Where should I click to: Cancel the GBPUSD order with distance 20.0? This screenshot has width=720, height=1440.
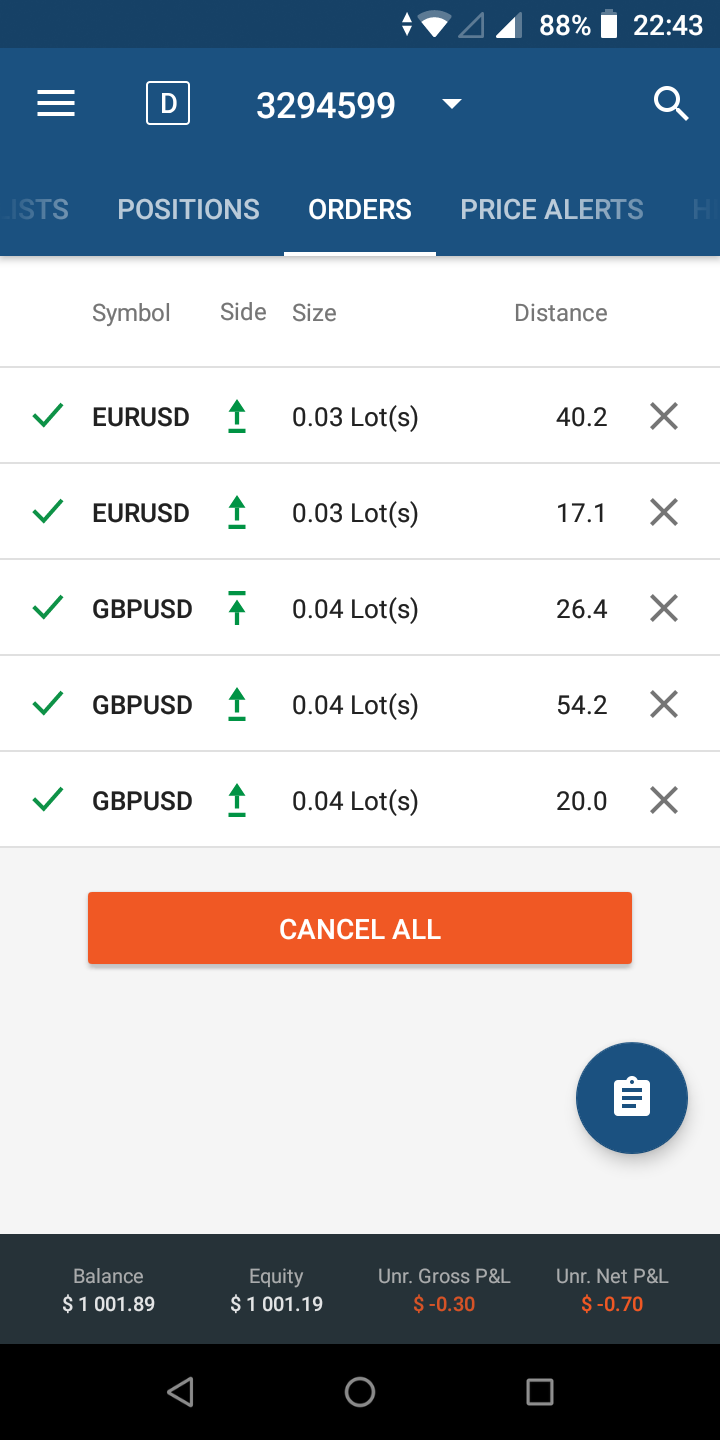click(664, 800)
